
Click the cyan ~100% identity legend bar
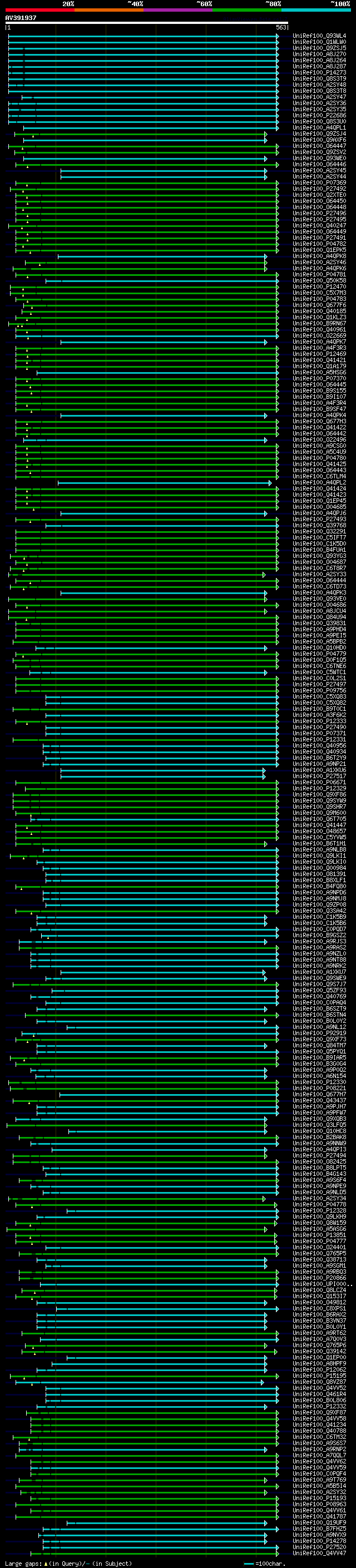tap(317, 10)
